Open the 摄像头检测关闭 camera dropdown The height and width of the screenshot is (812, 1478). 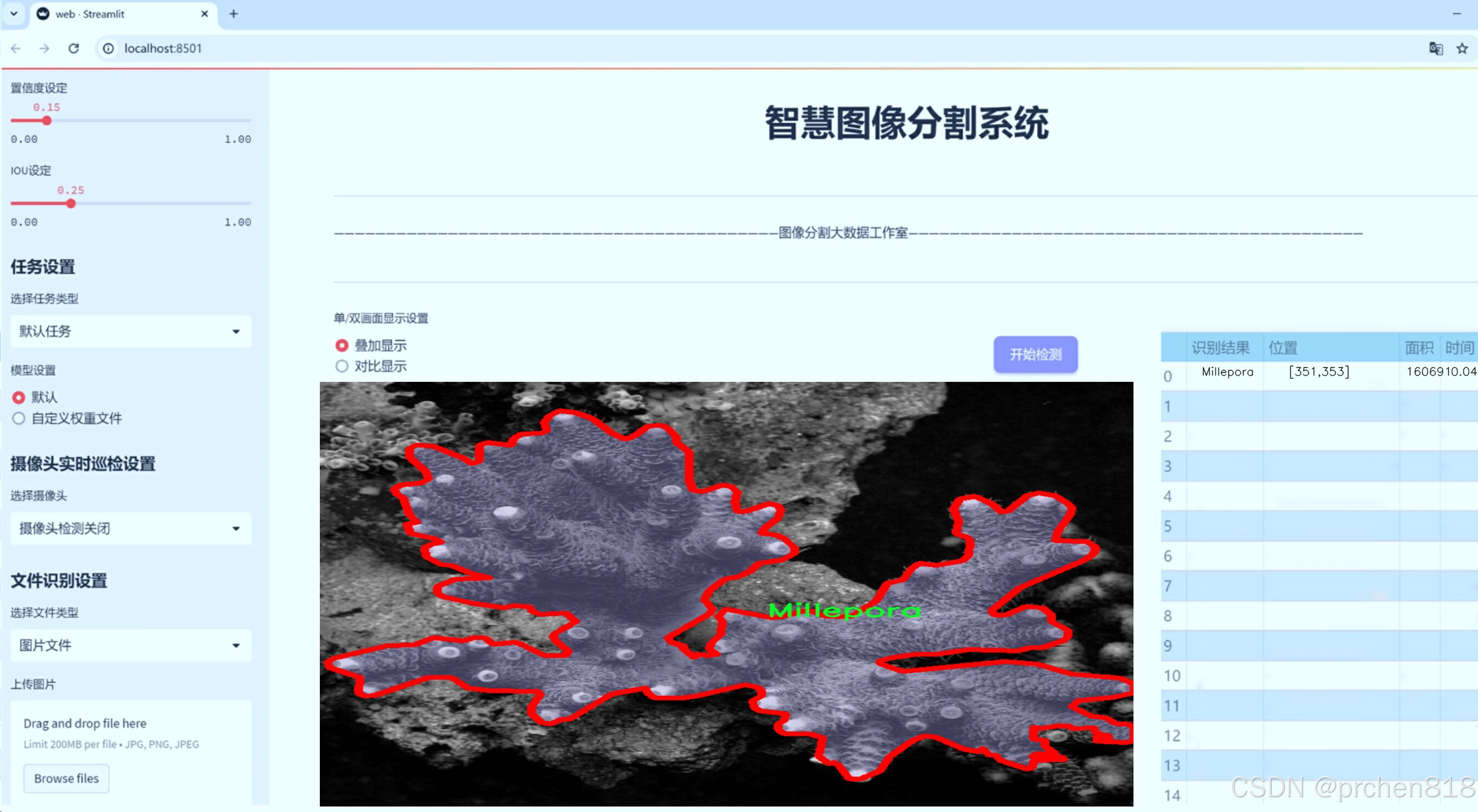coord(131,528)
